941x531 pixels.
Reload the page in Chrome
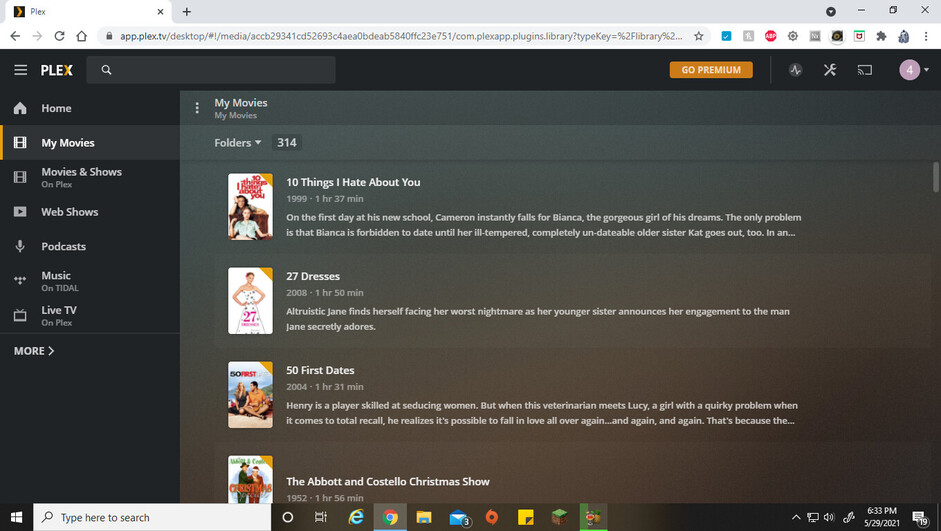(59, 36)
